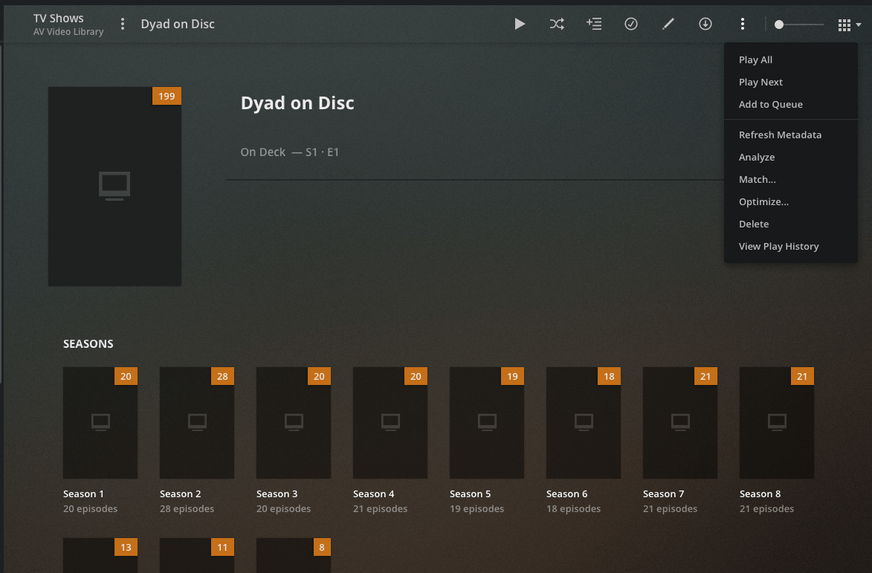Open Season 4 poster thumbnail

point(390,423)
